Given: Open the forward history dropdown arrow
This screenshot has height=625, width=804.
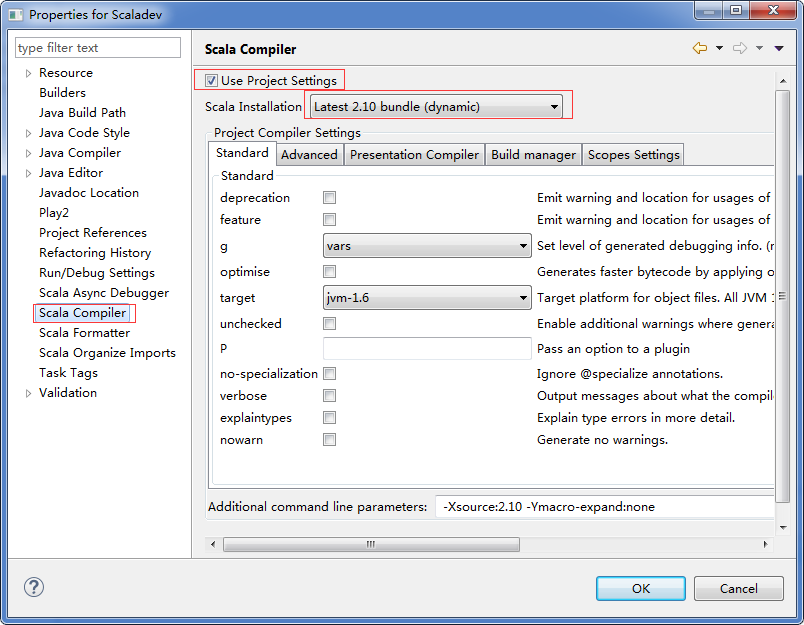Looking at the screenshot, I should tap(759, 48).
